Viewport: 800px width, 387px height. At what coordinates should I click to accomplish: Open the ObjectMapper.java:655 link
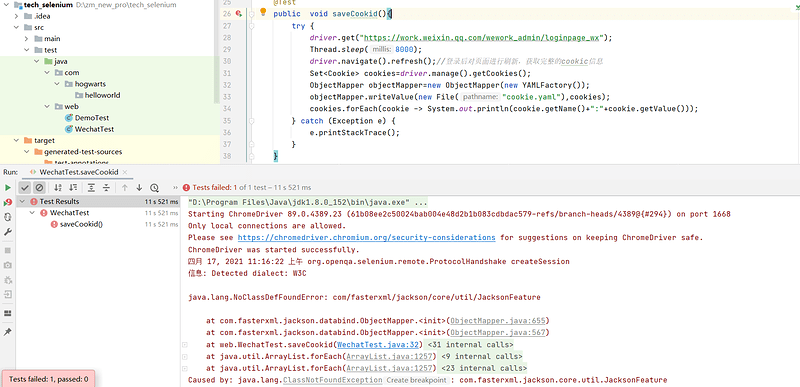498,321
